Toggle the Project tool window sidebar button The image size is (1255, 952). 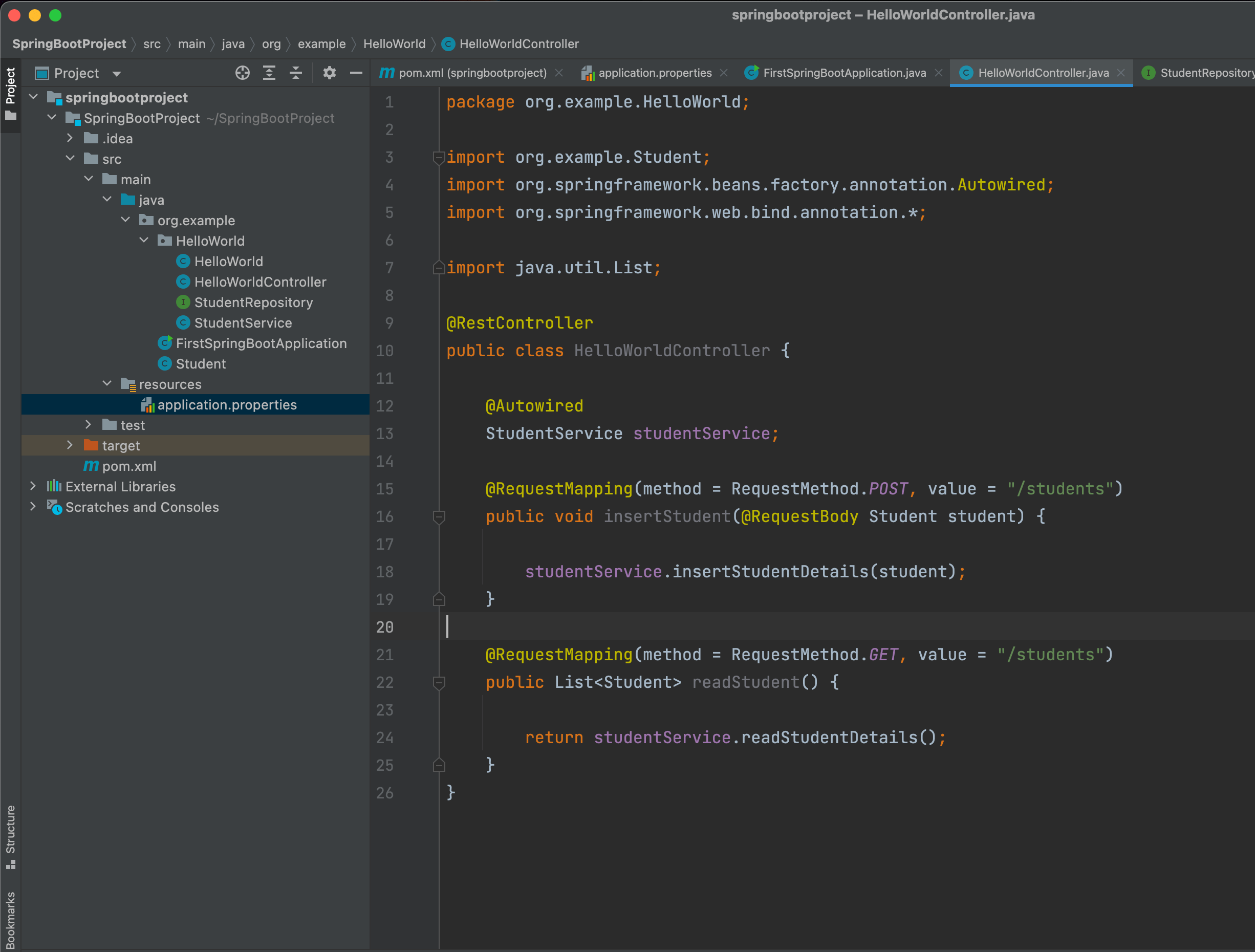(10, 94)
